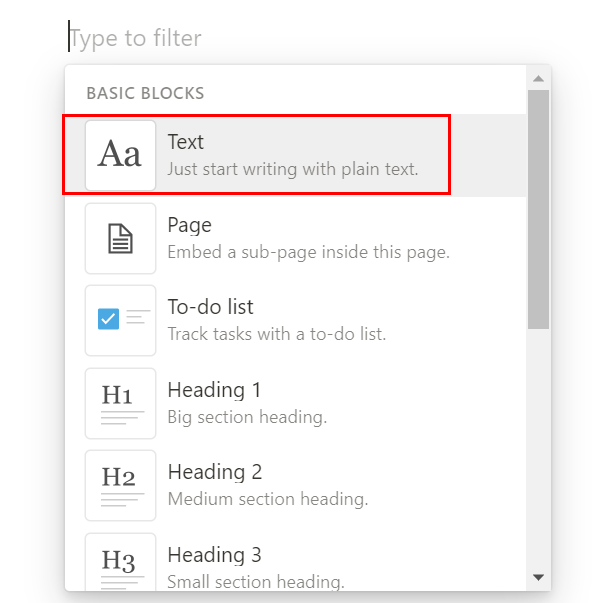Click 'Track tasks with a to-do list.'
592x603 pixels.
277,334
